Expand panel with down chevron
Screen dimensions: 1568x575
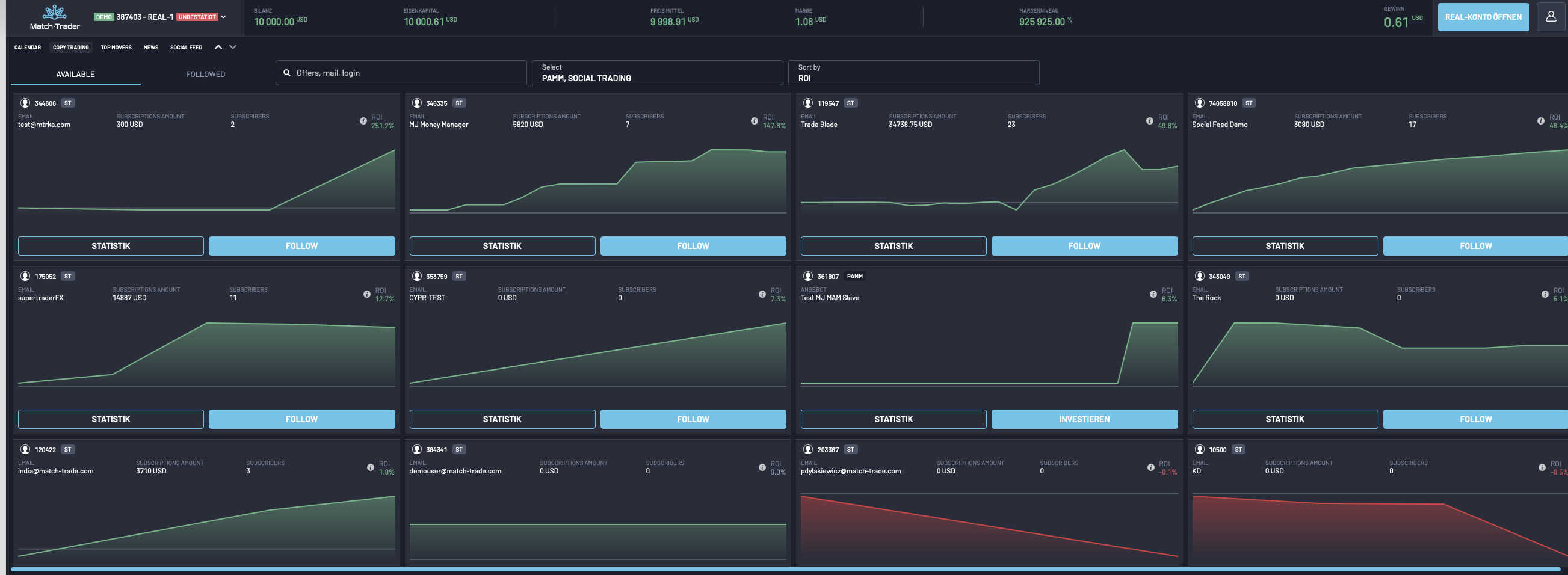[x=232, y=47]
